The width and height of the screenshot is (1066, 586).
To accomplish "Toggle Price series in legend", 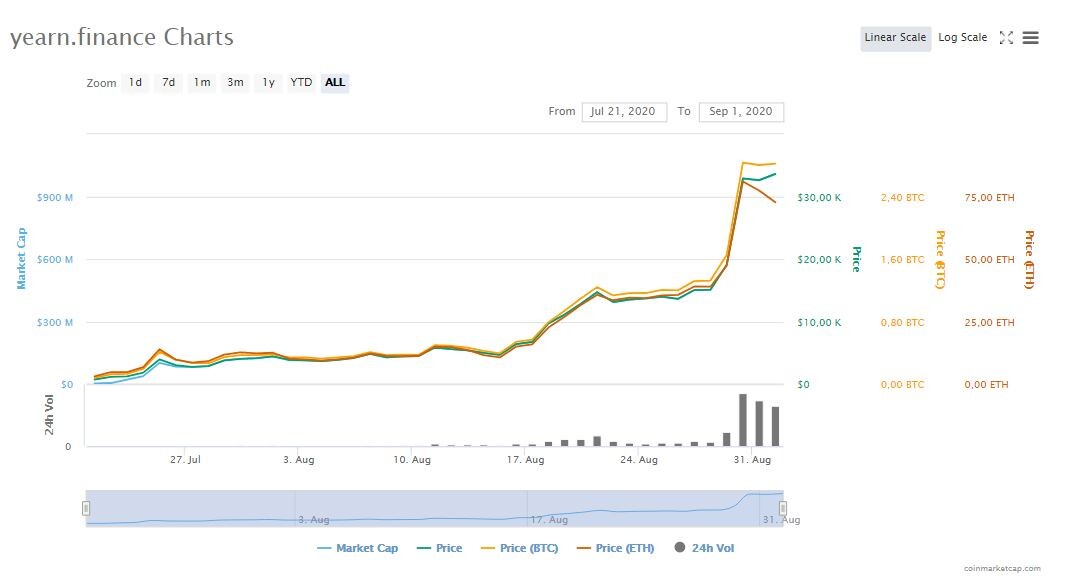I will [x=439, y=549].
